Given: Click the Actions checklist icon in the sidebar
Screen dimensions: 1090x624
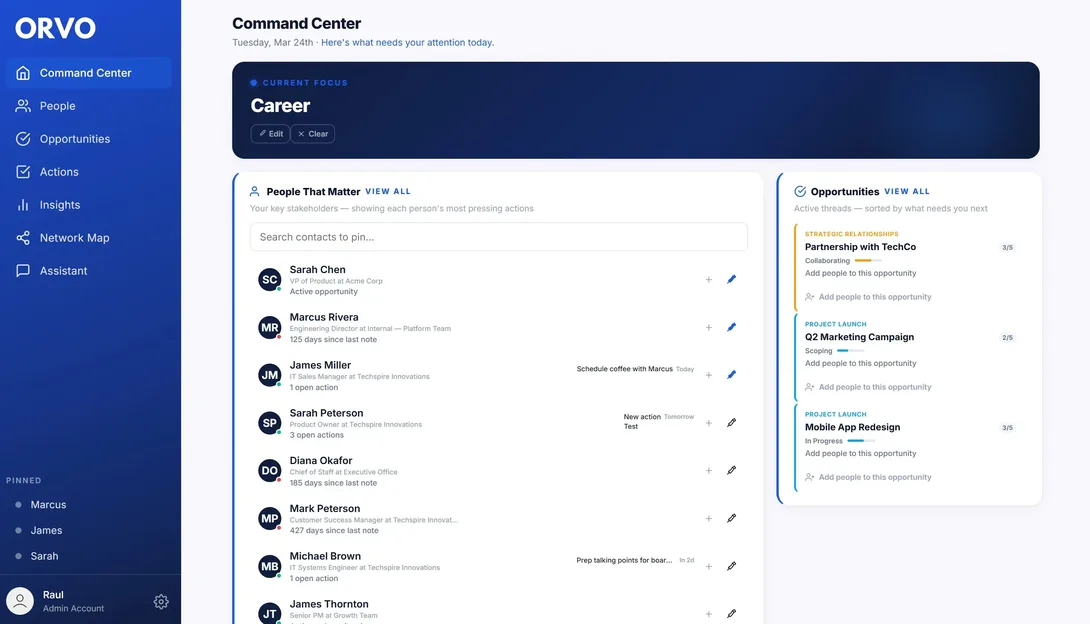Looking at the screenshot, I should pyautogui.click(x=21, y=171).
